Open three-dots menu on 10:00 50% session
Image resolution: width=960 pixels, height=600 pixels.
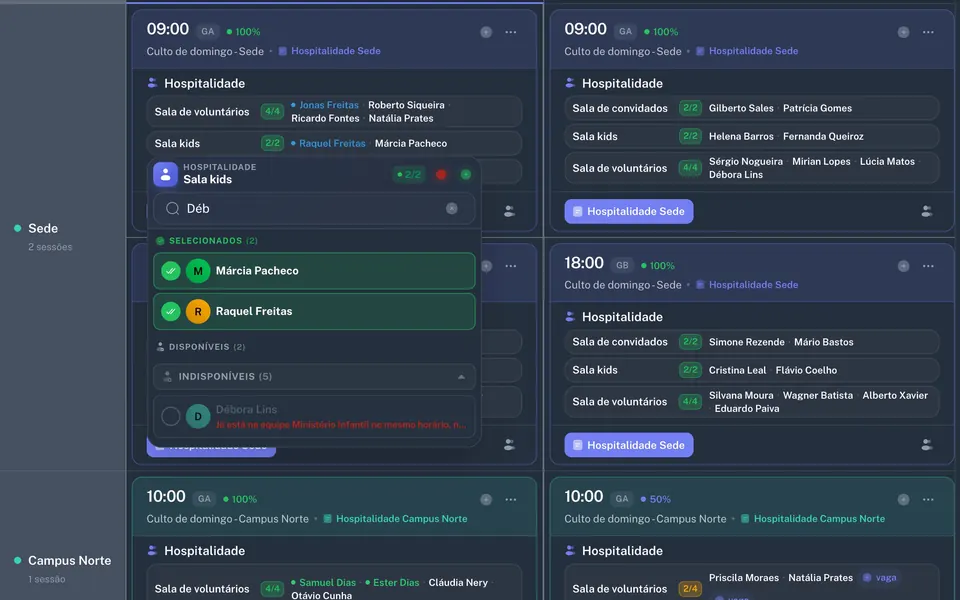(x=928, y=500)
